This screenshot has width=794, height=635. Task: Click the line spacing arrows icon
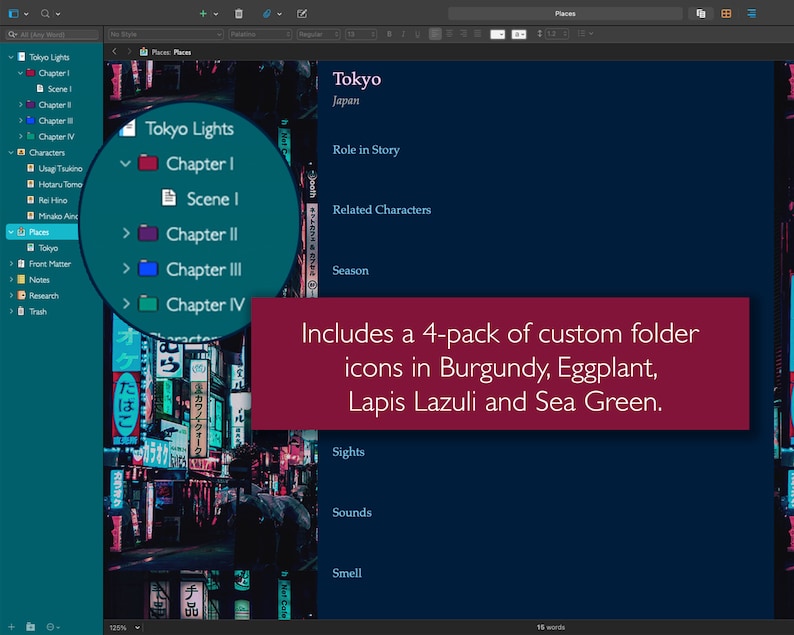point(539,34)
